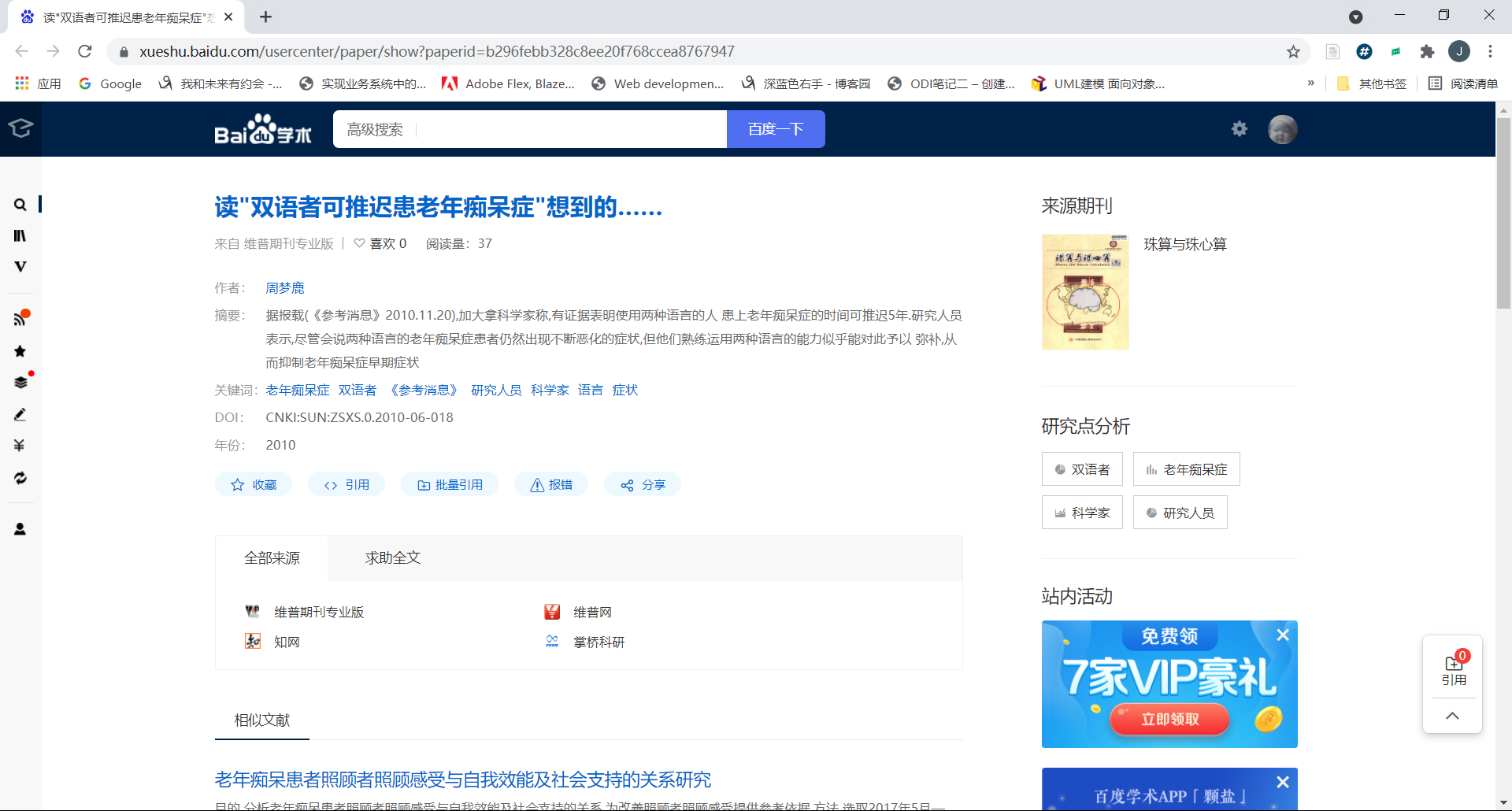Open the 应用 apps shortcut in bookmarks bar
Screen dimensions: 1512x811
click(38, 83)
